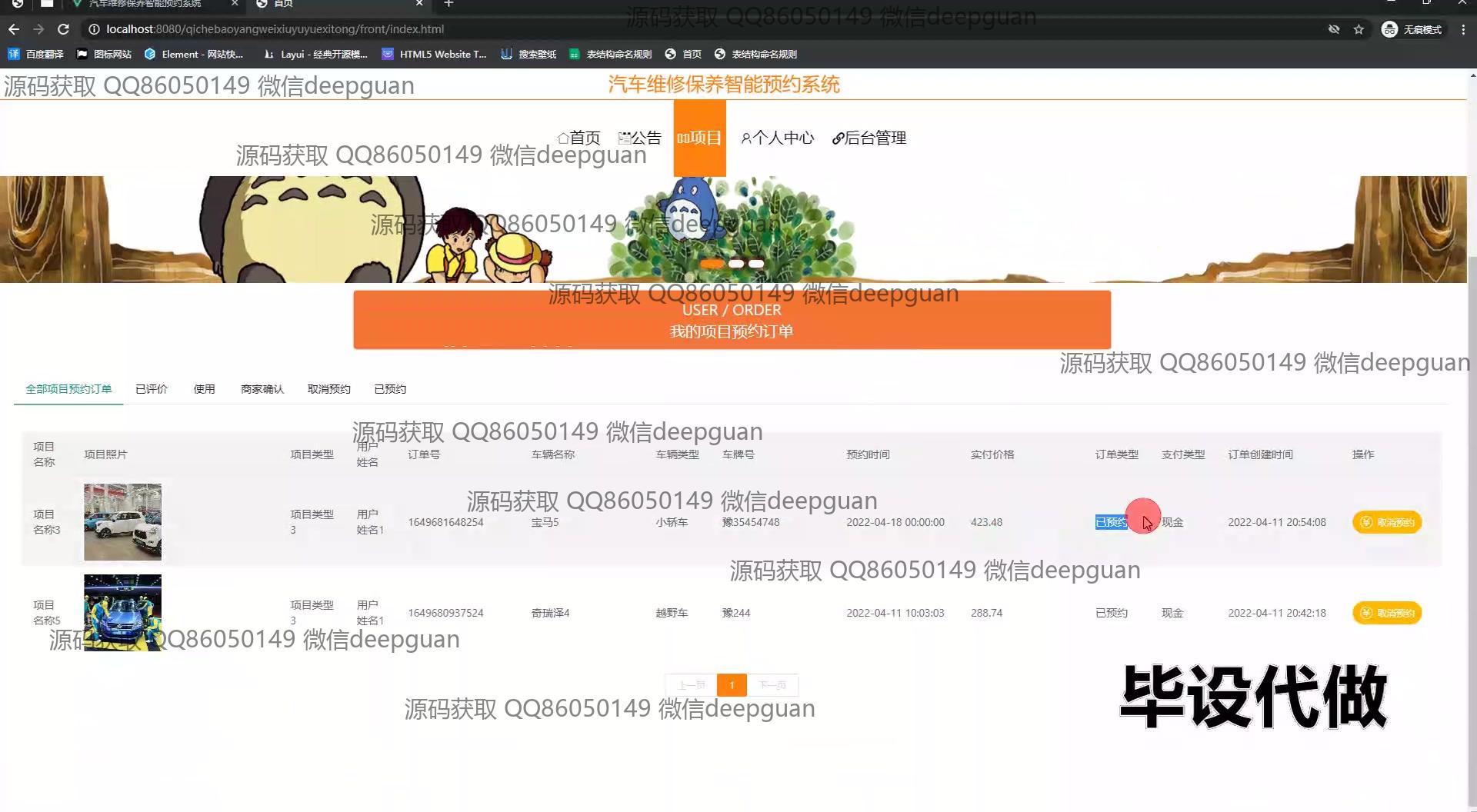Click creation time 2022-04-11 20:42:18

pos(1277,613)
